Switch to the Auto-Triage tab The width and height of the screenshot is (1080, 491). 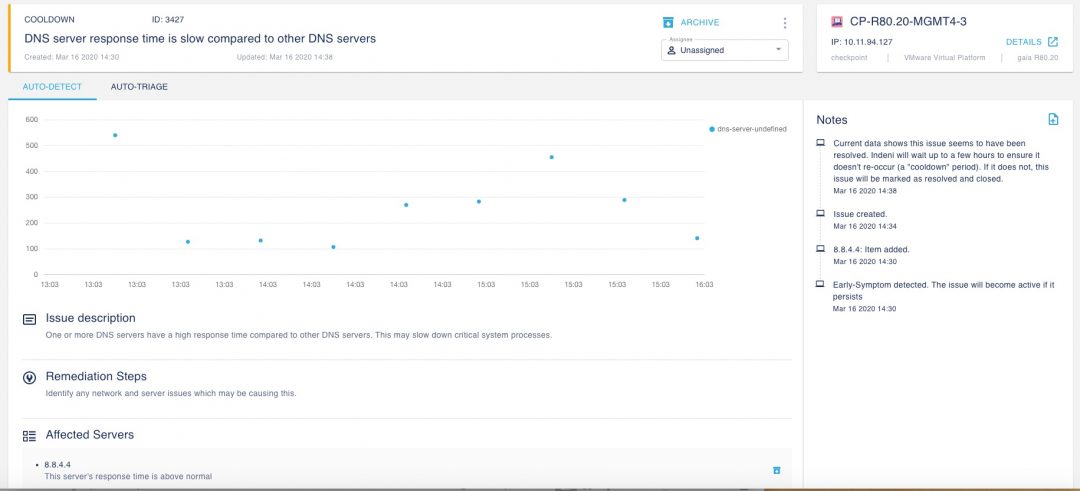(x=139, y=87)
